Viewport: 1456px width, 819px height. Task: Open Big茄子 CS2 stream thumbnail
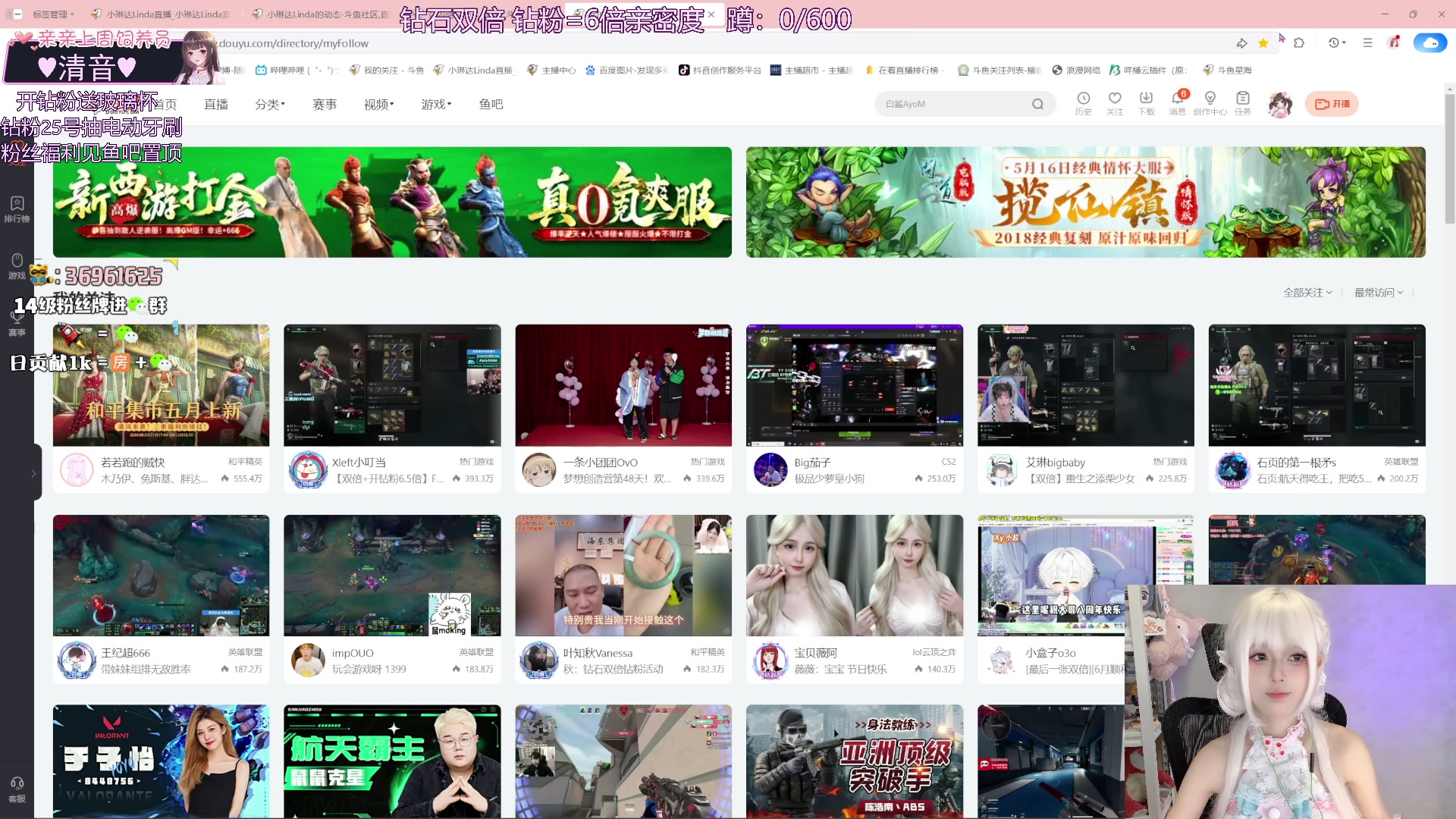[854, 385]
